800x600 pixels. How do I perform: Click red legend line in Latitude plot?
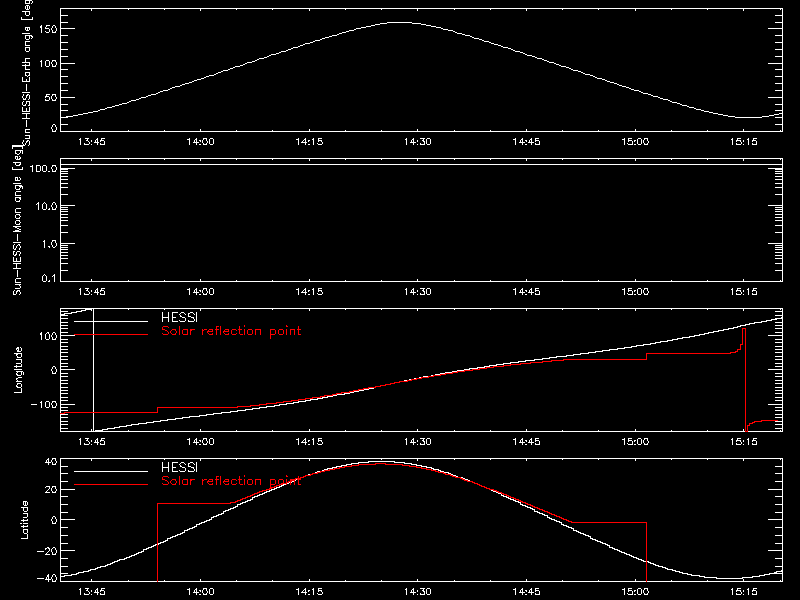111,484
